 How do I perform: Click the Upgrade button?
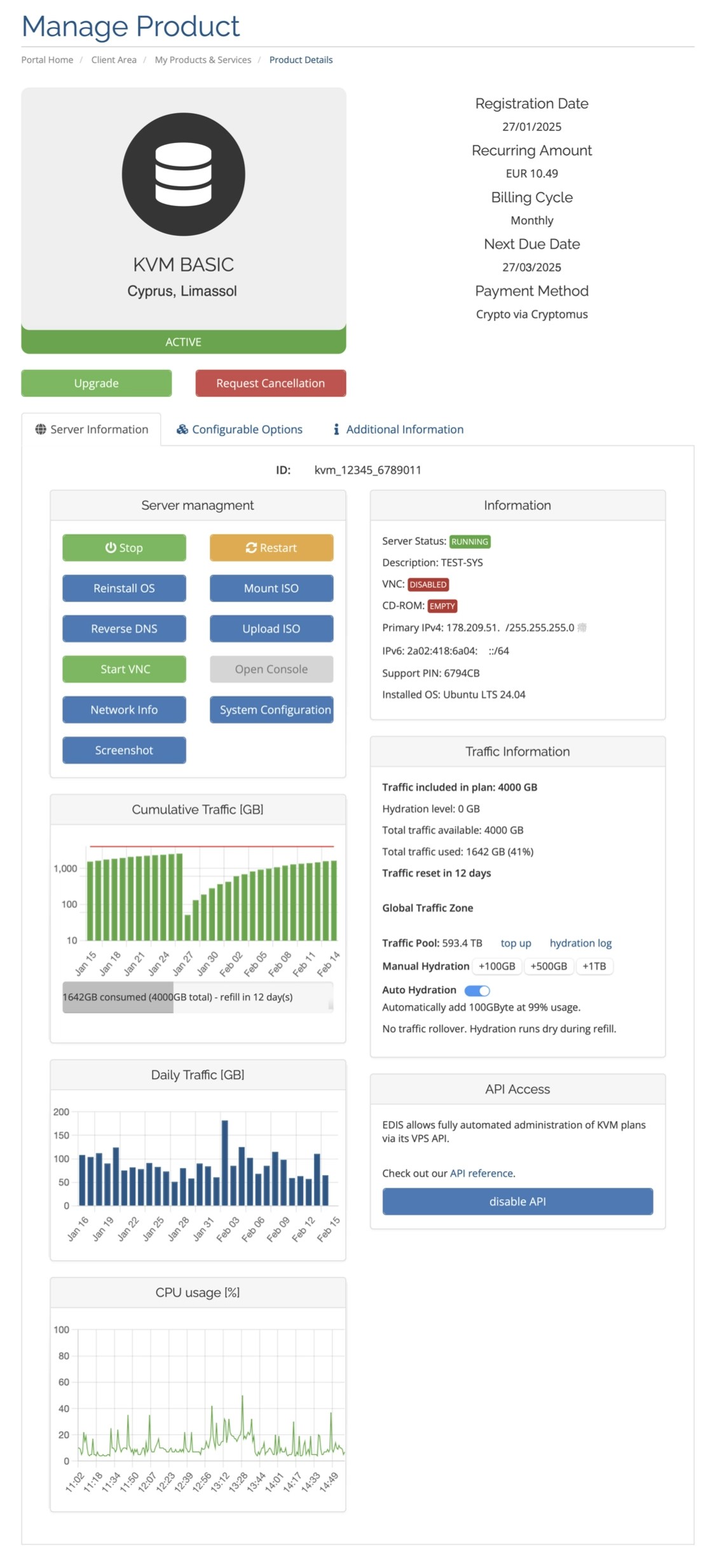click(97, 383)
